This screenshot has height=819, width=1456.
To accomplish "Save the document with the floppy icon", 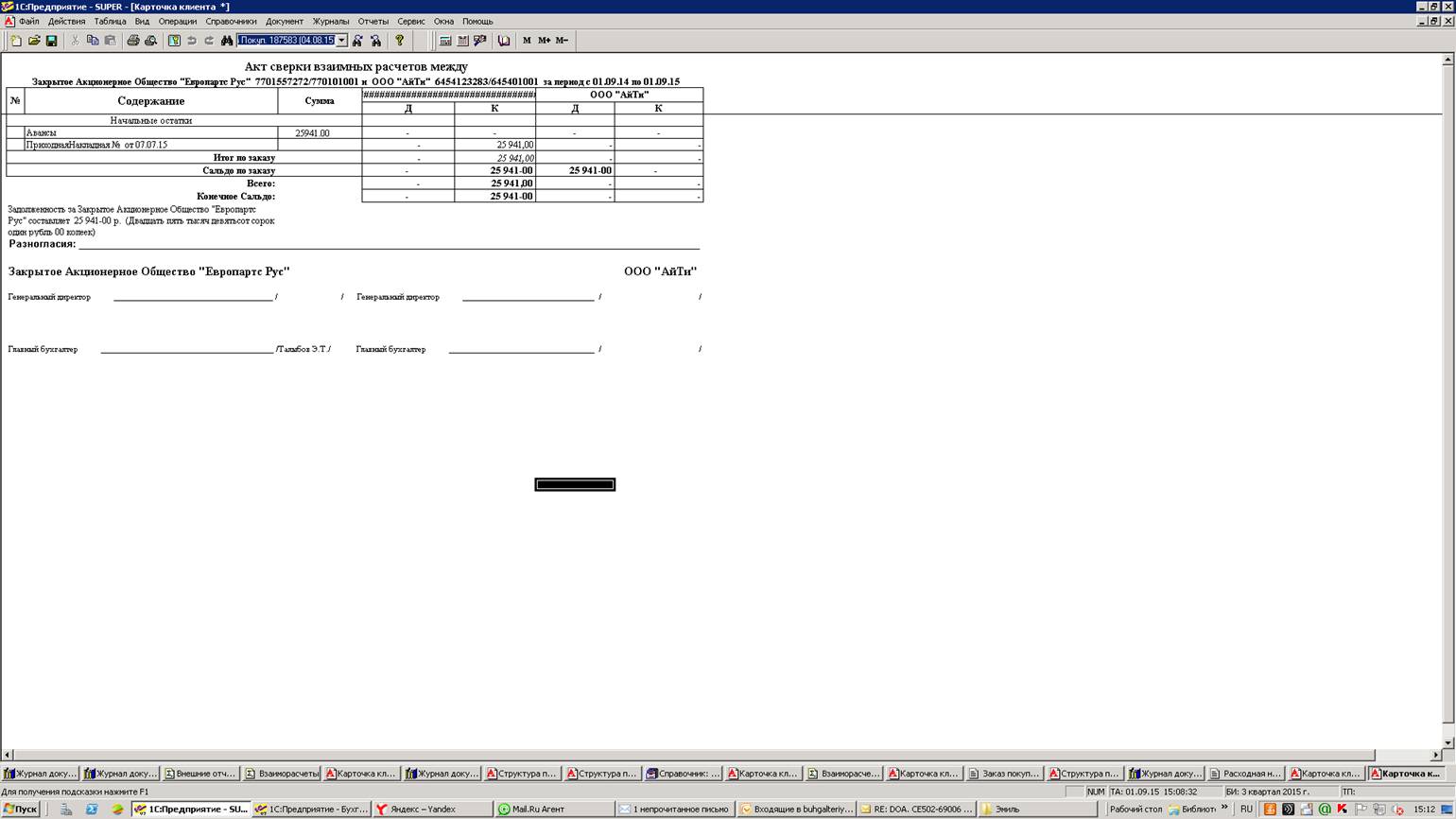I will 51,41.
